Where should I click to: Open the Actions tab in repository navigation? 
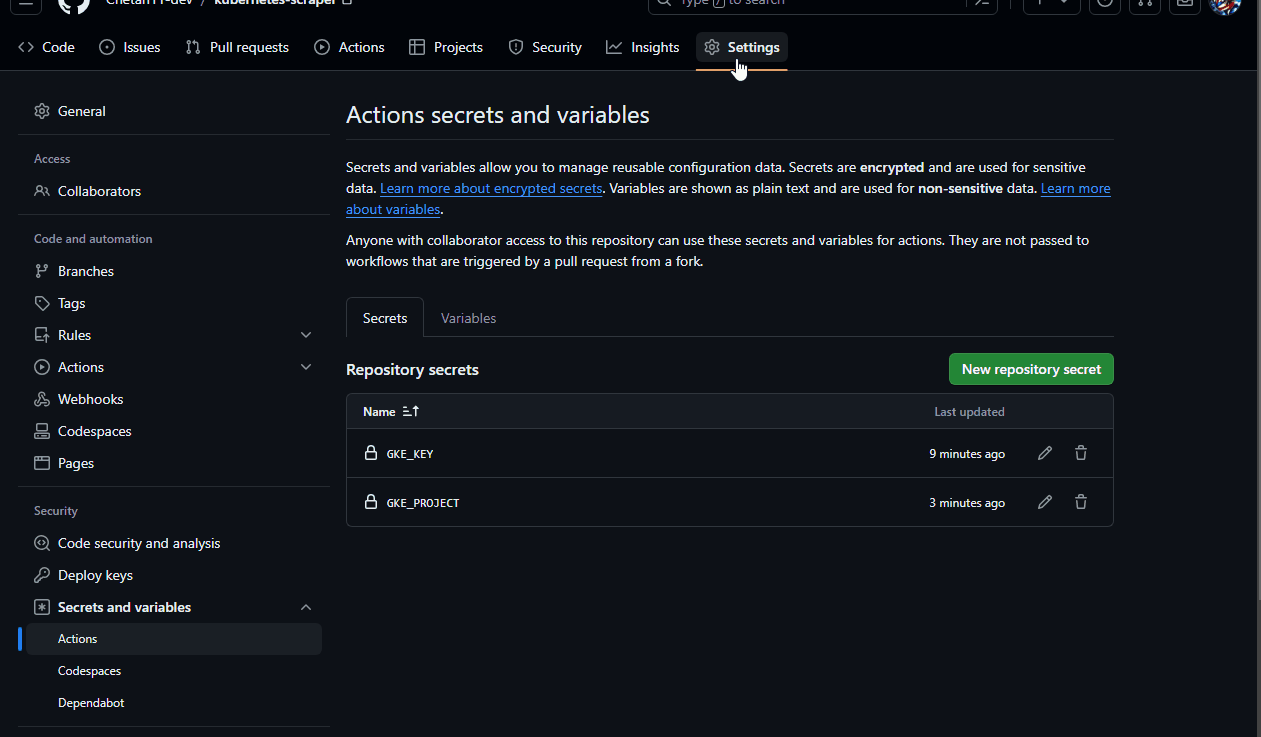(x=349, y=47)
